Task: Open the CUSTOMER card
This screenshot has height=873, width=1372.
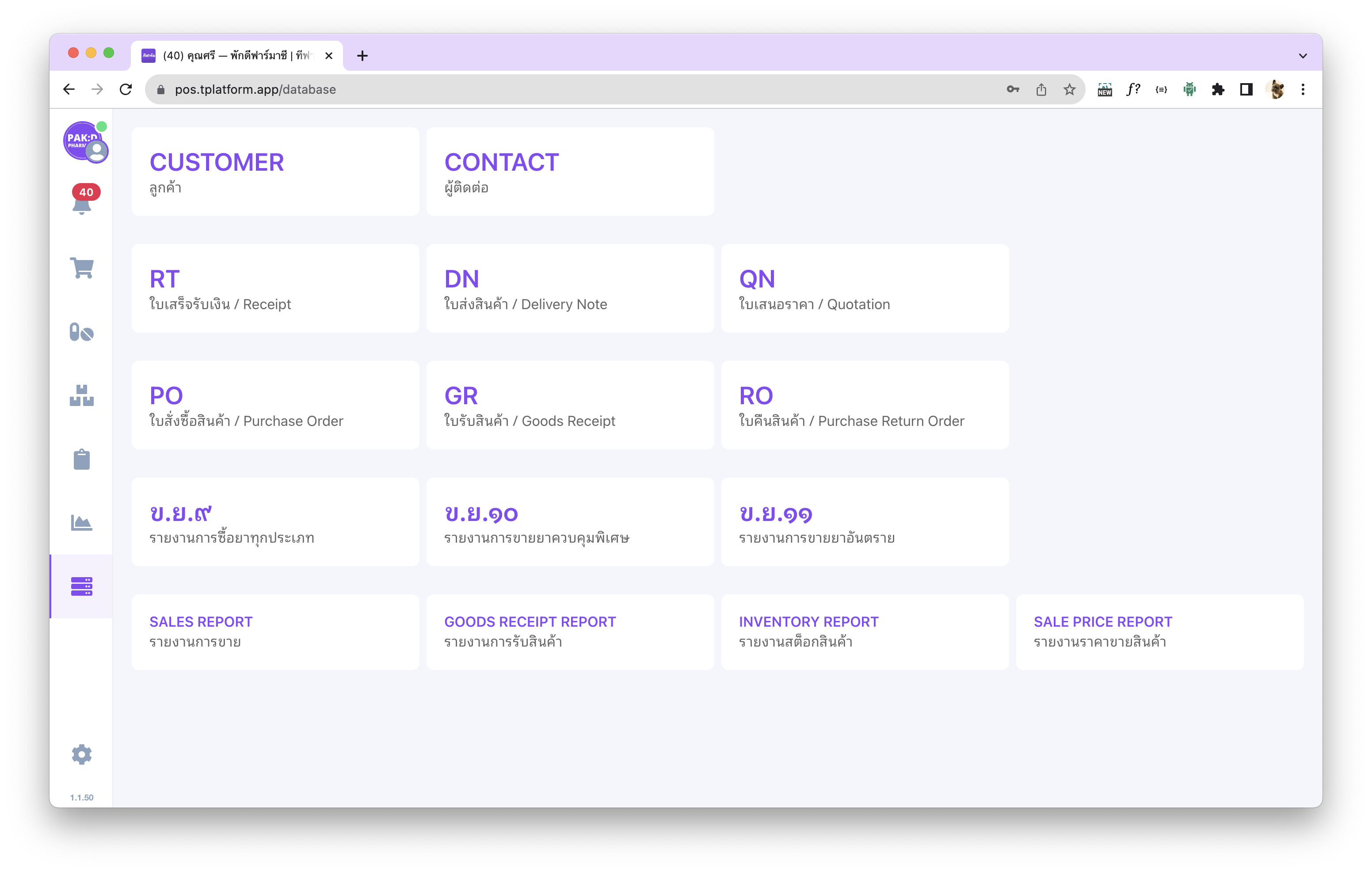Action: [275, 172]
